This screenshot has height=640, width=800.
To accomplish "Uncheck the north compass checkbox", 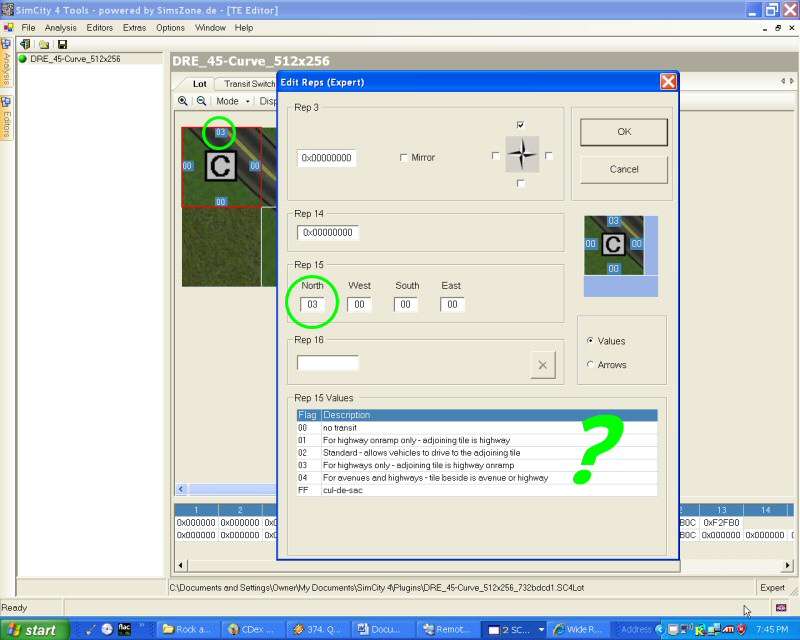I will pyautogui.click(x=520, y=125).
